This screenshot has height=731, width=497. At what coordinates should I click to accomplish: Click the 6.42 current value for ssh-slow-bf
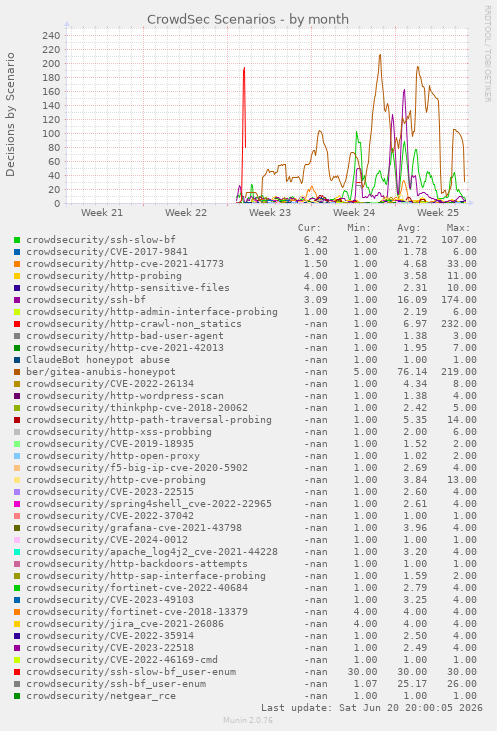tap(316, 240)
